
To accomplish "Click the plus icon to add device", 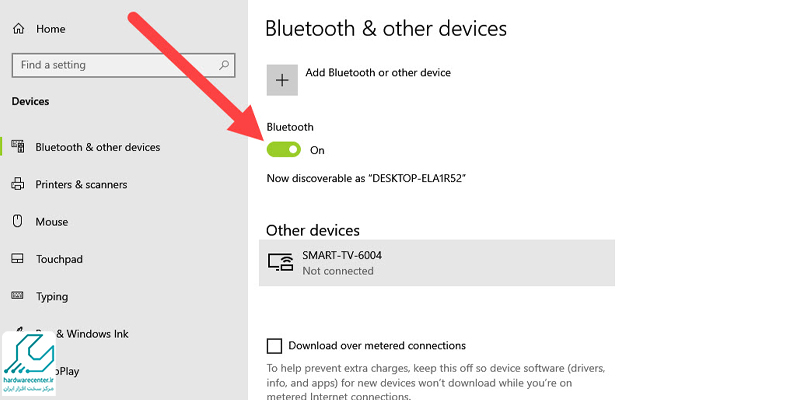I will point(282,80).
